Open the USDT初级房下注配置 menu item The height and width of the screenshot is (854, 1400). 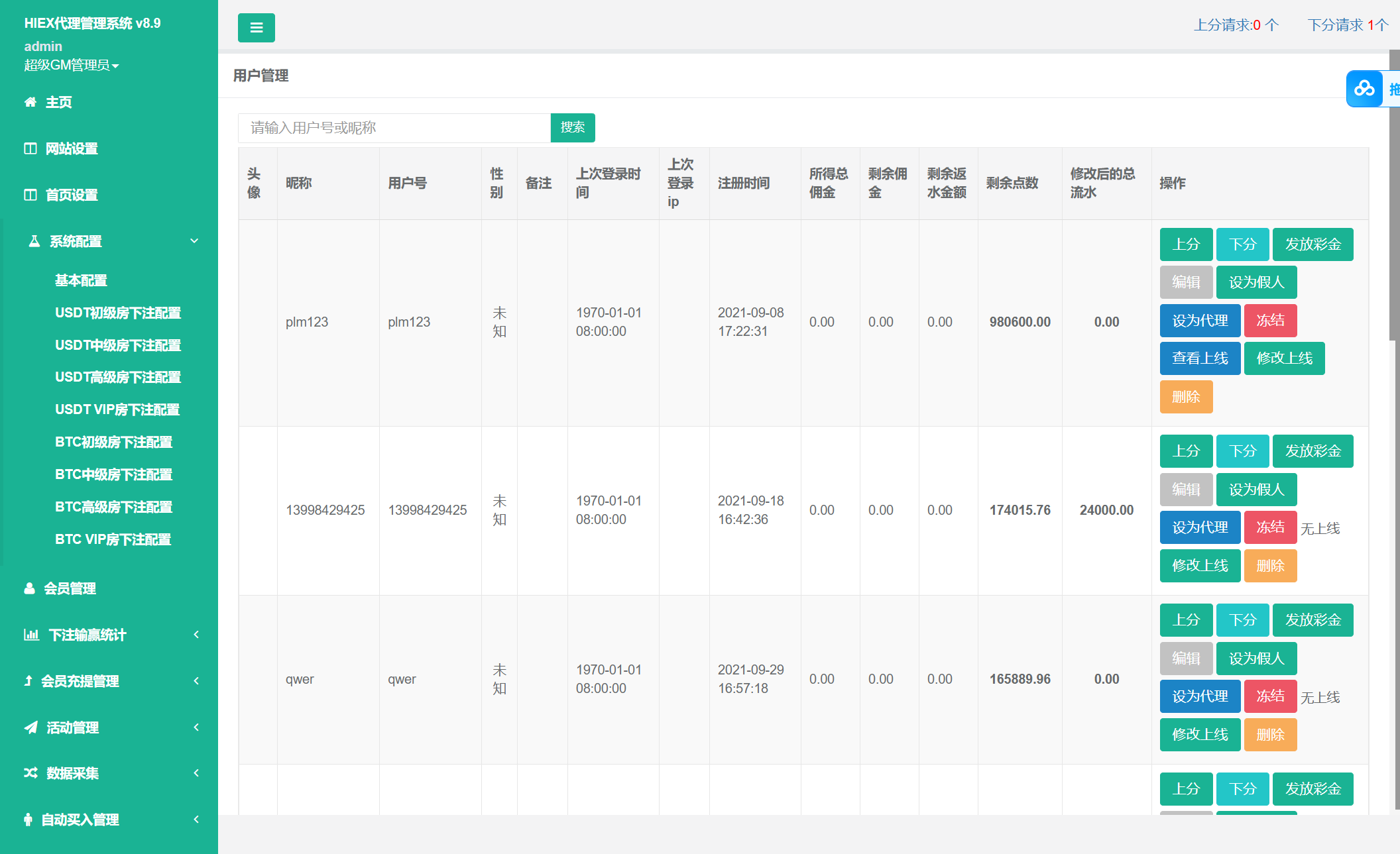pos(118,313)
